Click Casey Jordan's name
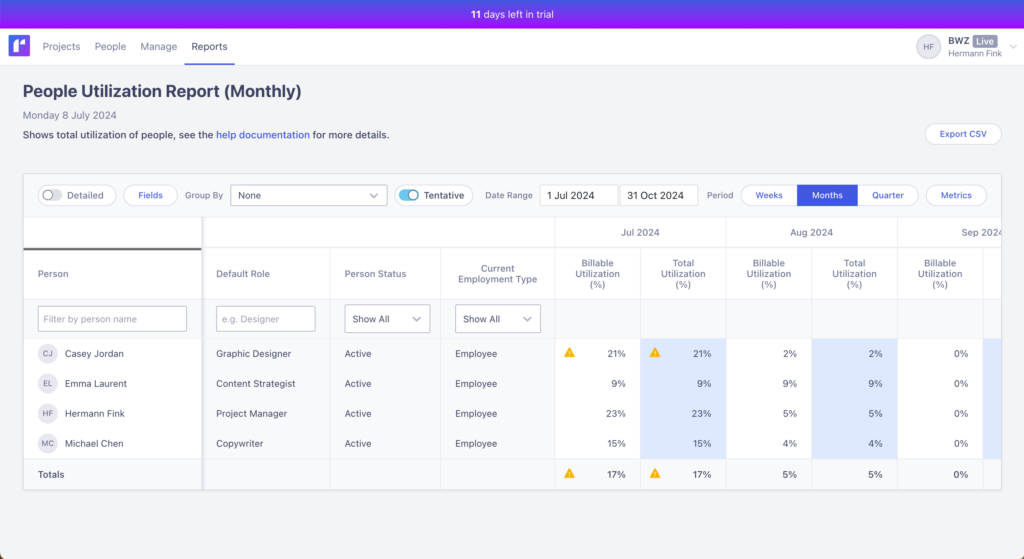 tap(94, 353)
